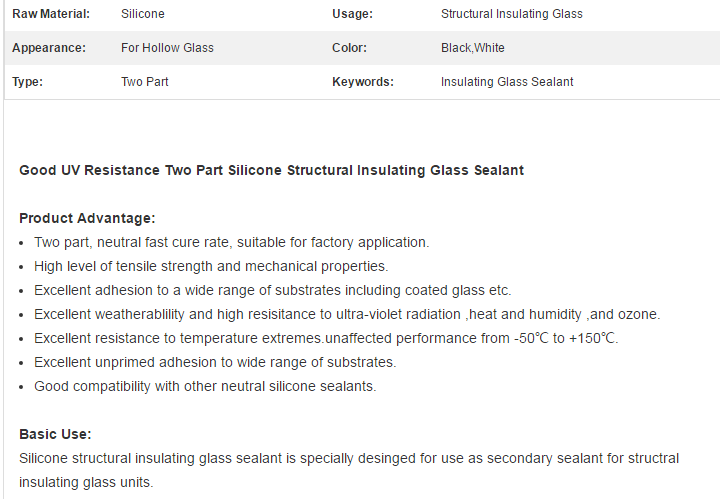Select the Silicone raw material value
Screen dimensions: 720x499
pos(143,14)
